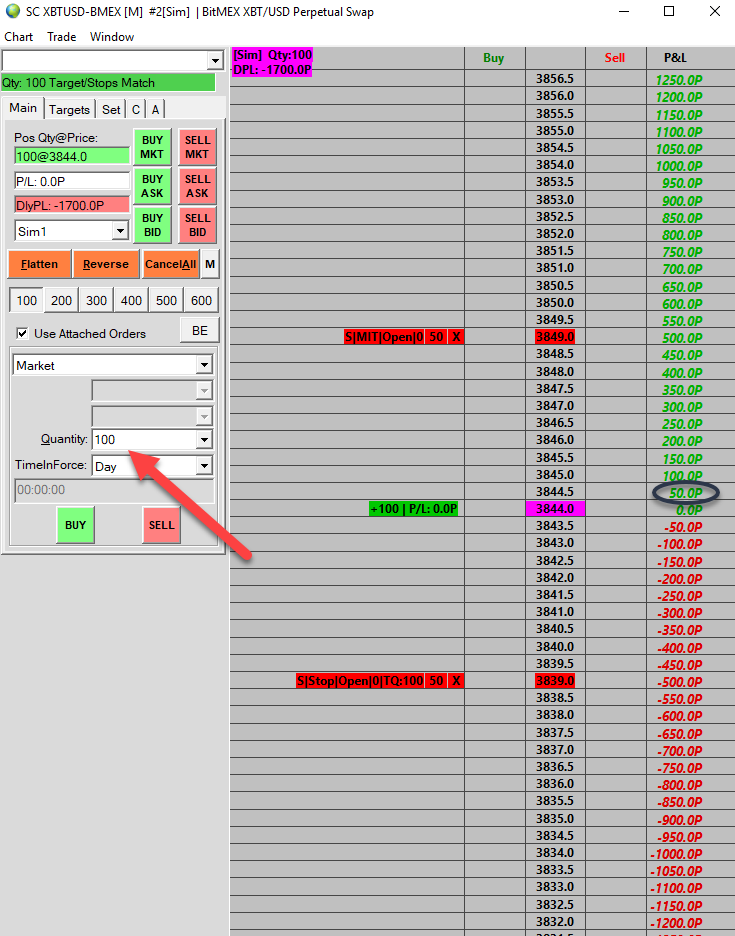Image resolution: width=735 pixels, height=936 pixels.
Task: Click the 1250.0P profit value
Action: point(679,80)
